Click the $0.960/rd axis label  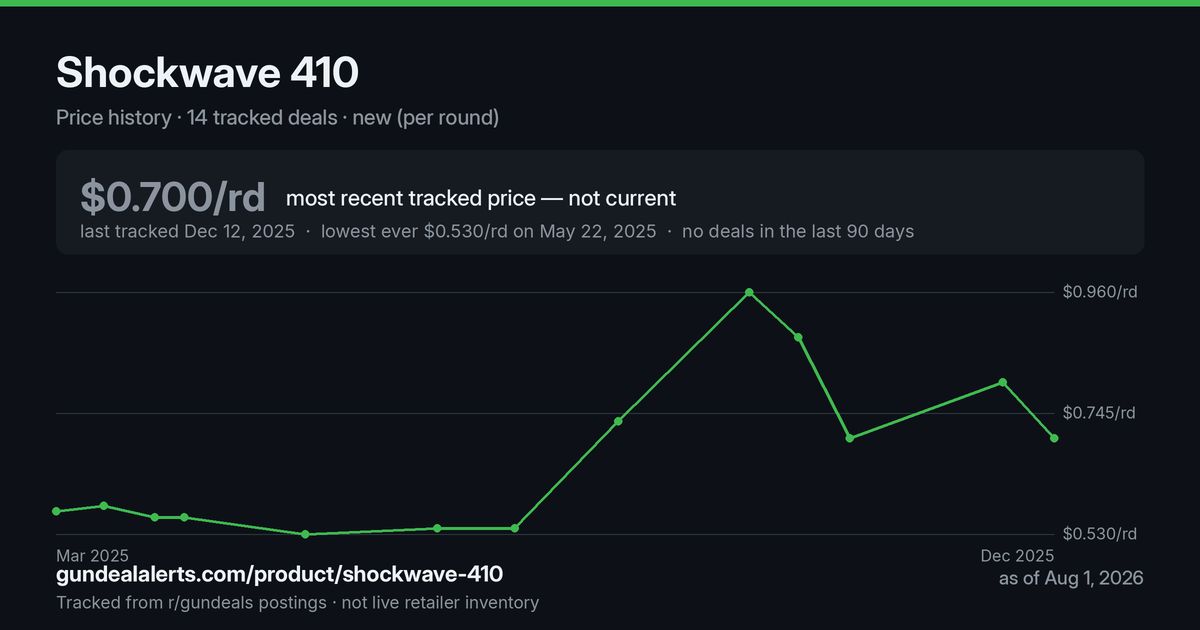(x=1100, y=292)
